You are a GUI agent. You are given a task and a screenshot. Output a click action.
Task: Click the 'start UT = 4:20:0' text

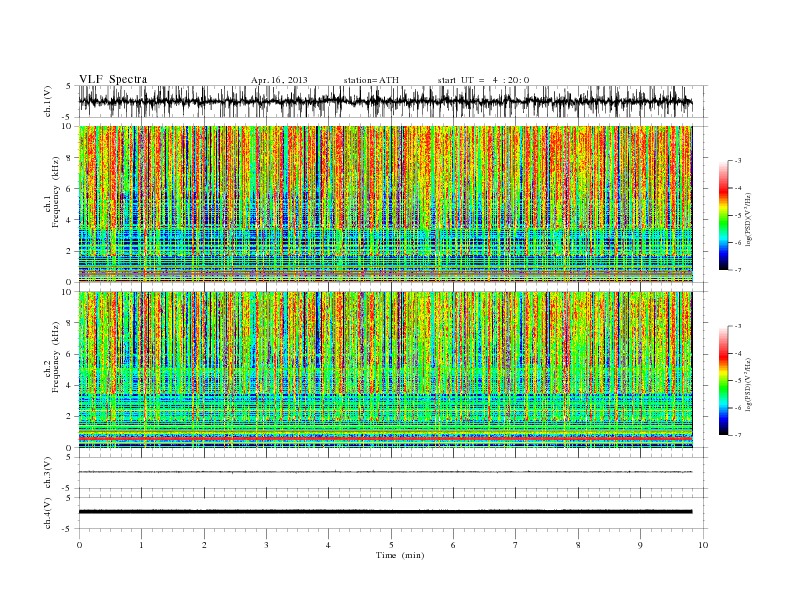[x=483, y=80]
